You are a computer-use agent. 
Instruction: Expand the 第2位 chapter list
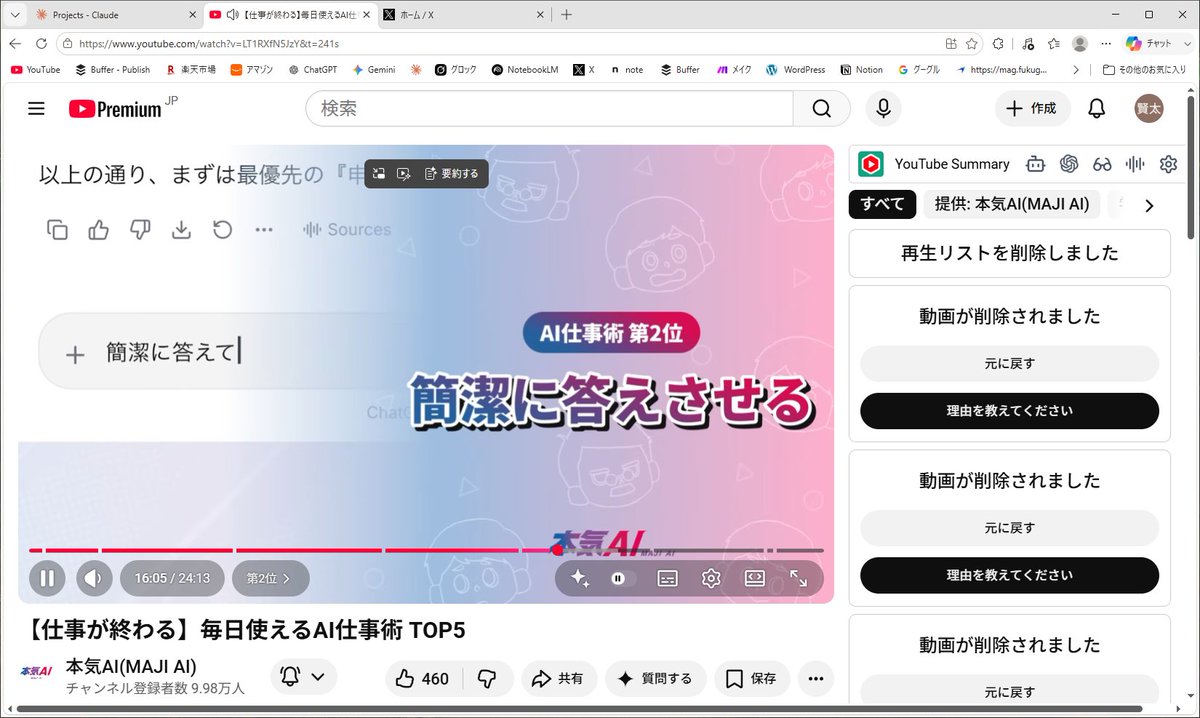pos(270,578)
